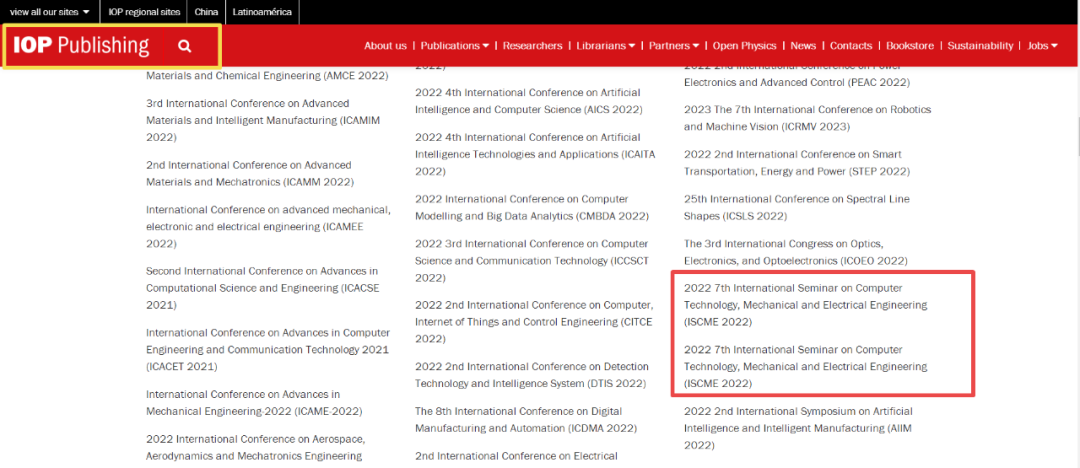This screenshot has width=1080, height=468.
Task: Open the AICS 2022 conference link
Action: [528, 101]
